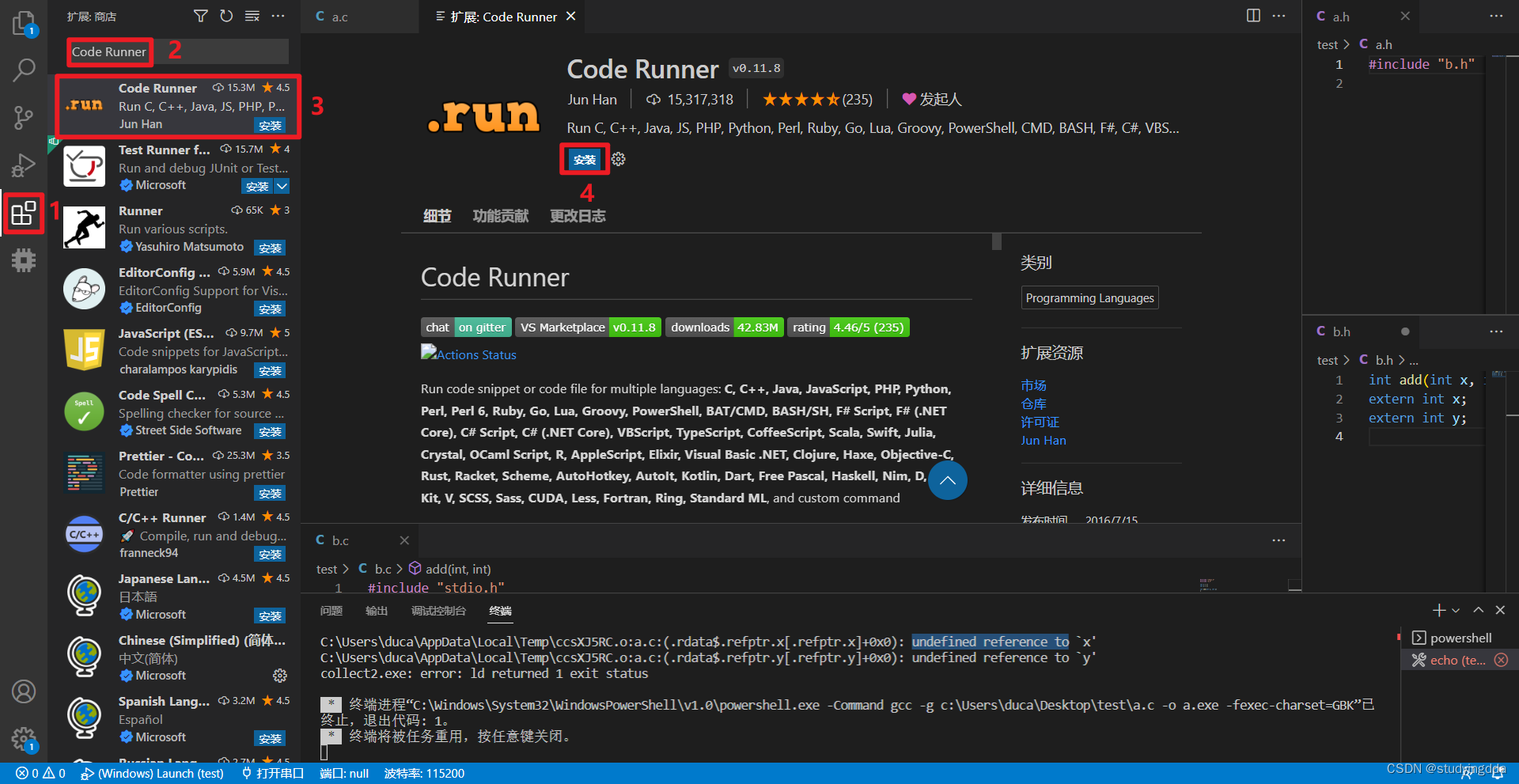The width and height of the screenshot is (1519, 784).
Task: Install the Runner extension by Yasuhiro Matsumoto
Action: click(x=270, y=248)
